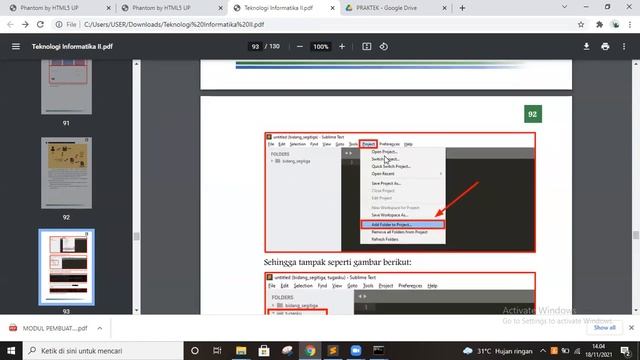This screenshot has height=360, width=640.
Task: Go forward in browser history
Action: pos(25,24)
